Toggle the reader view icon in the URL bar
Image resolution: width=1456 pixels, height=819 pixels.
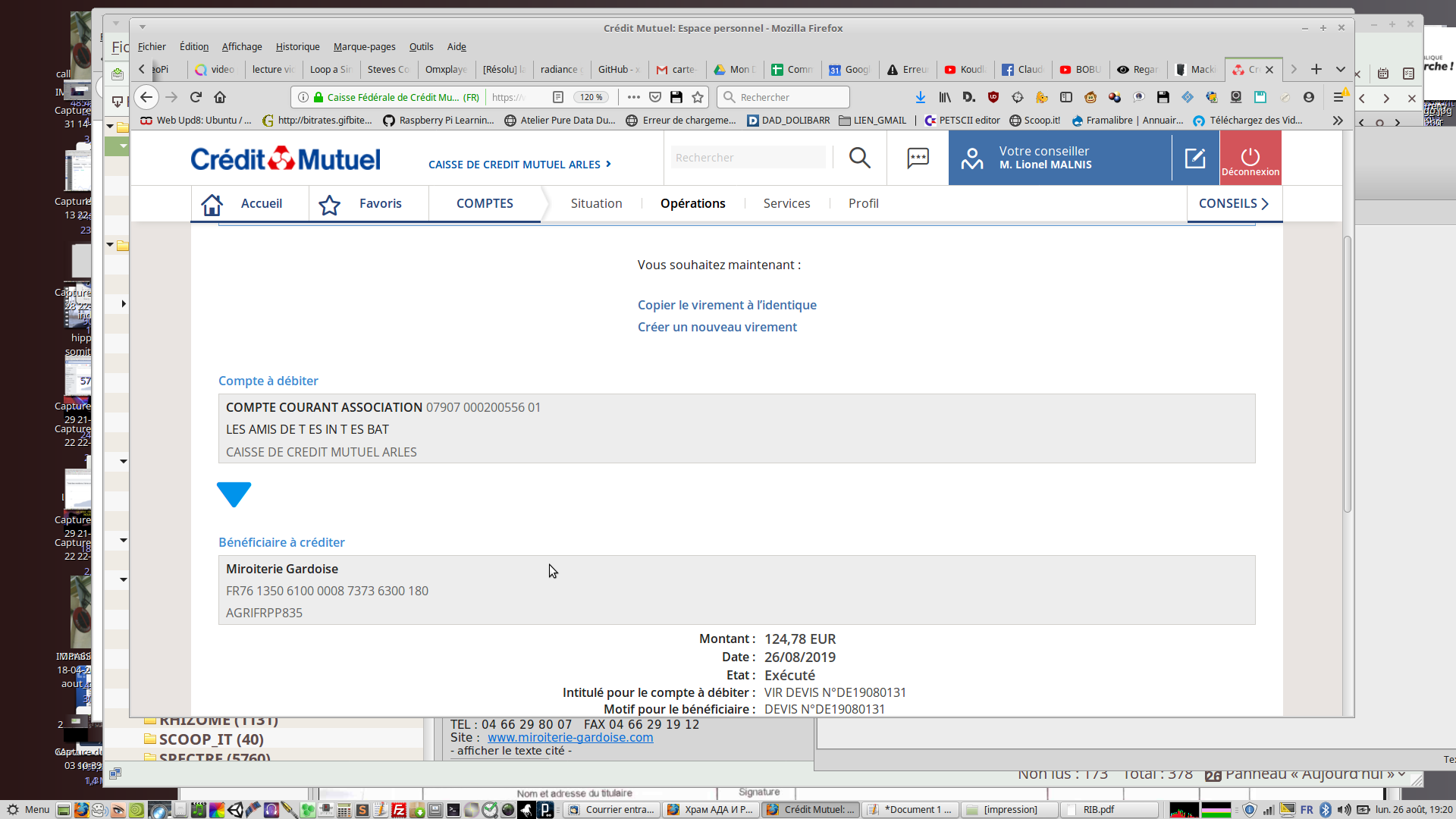coord(558,97)
